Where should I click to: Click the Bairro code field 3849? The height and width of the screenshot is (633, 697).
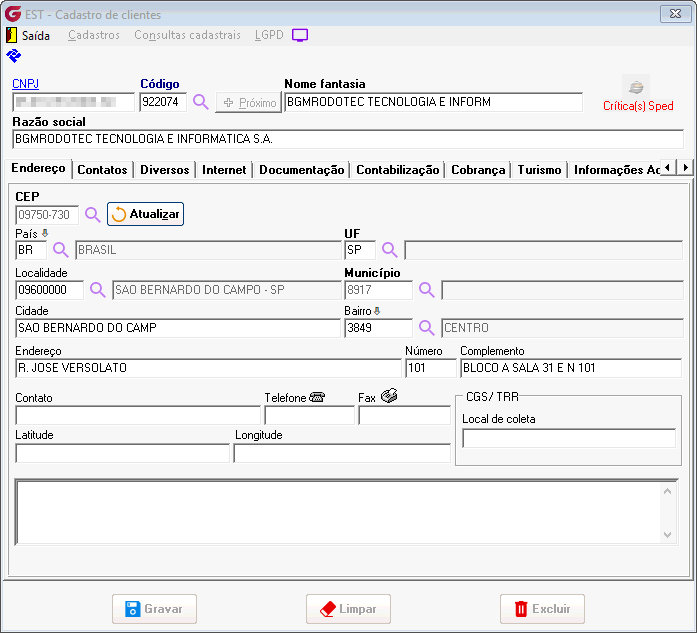pos(378,328)
